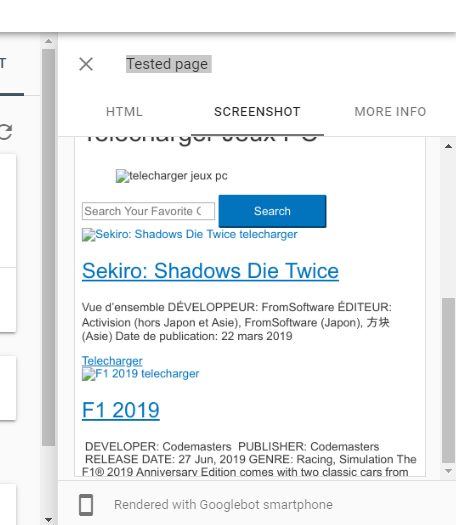Click the Telecharger link under Sekiro
Screen dimensions: 456x525
(x=112, y=361)
